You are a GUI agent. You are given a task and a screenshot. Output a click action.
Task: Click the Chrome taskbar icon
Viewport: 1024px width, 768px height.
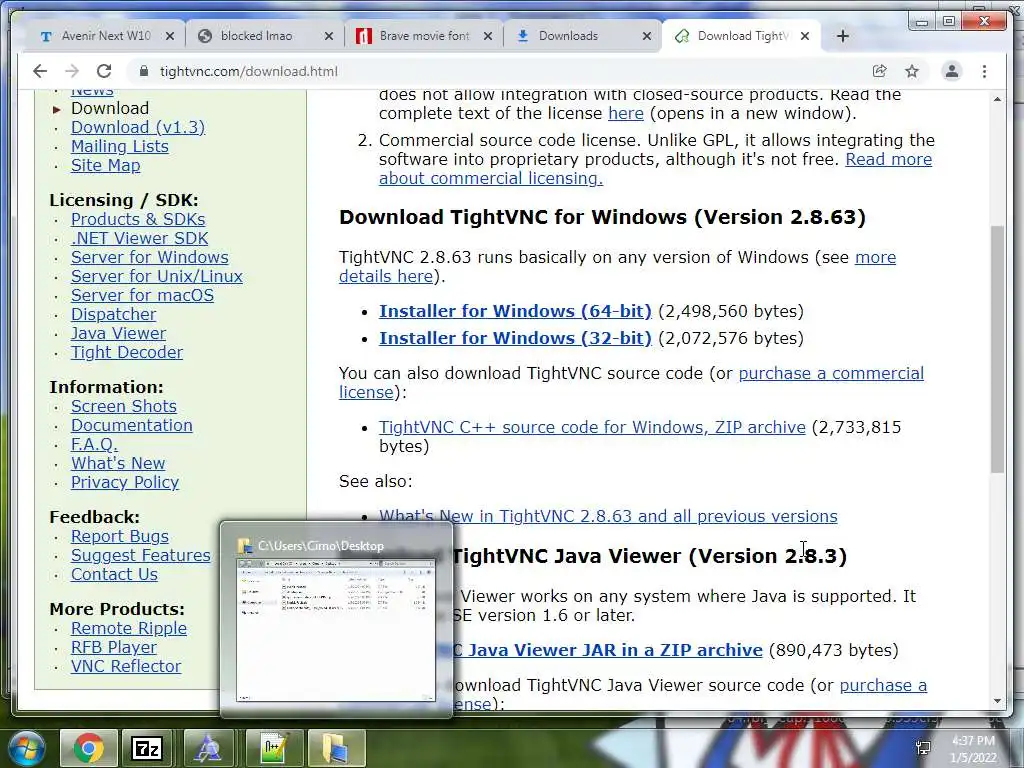[x=88, y=748]
